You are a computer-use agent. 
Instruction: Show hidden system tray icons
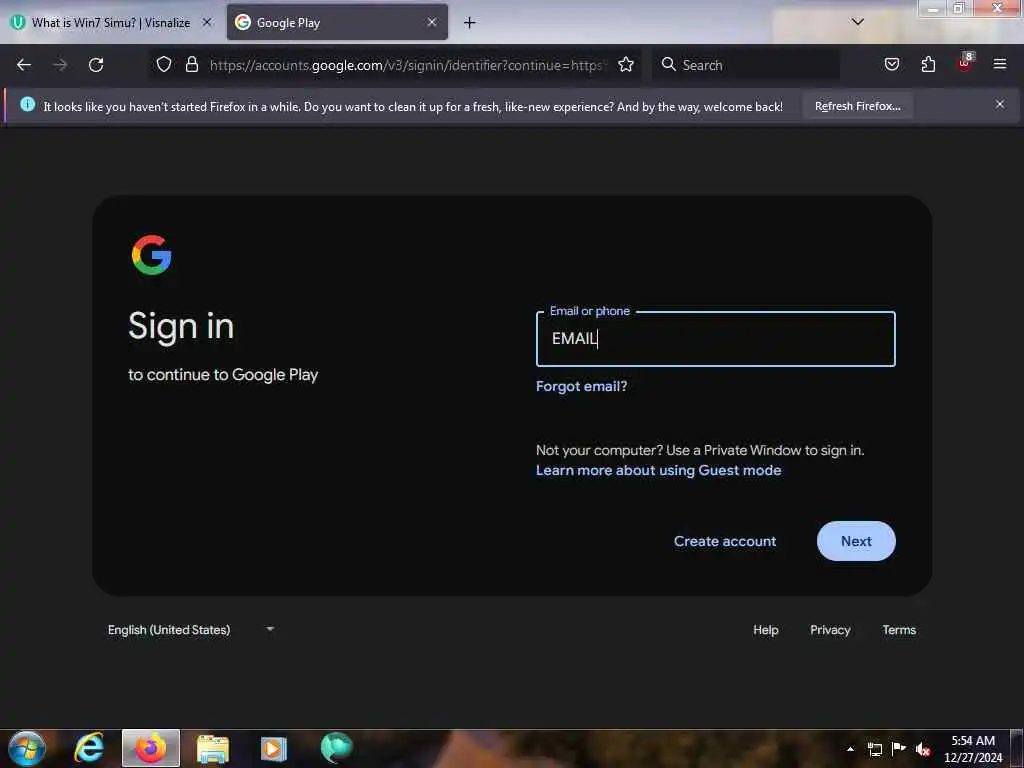(850, 749)
